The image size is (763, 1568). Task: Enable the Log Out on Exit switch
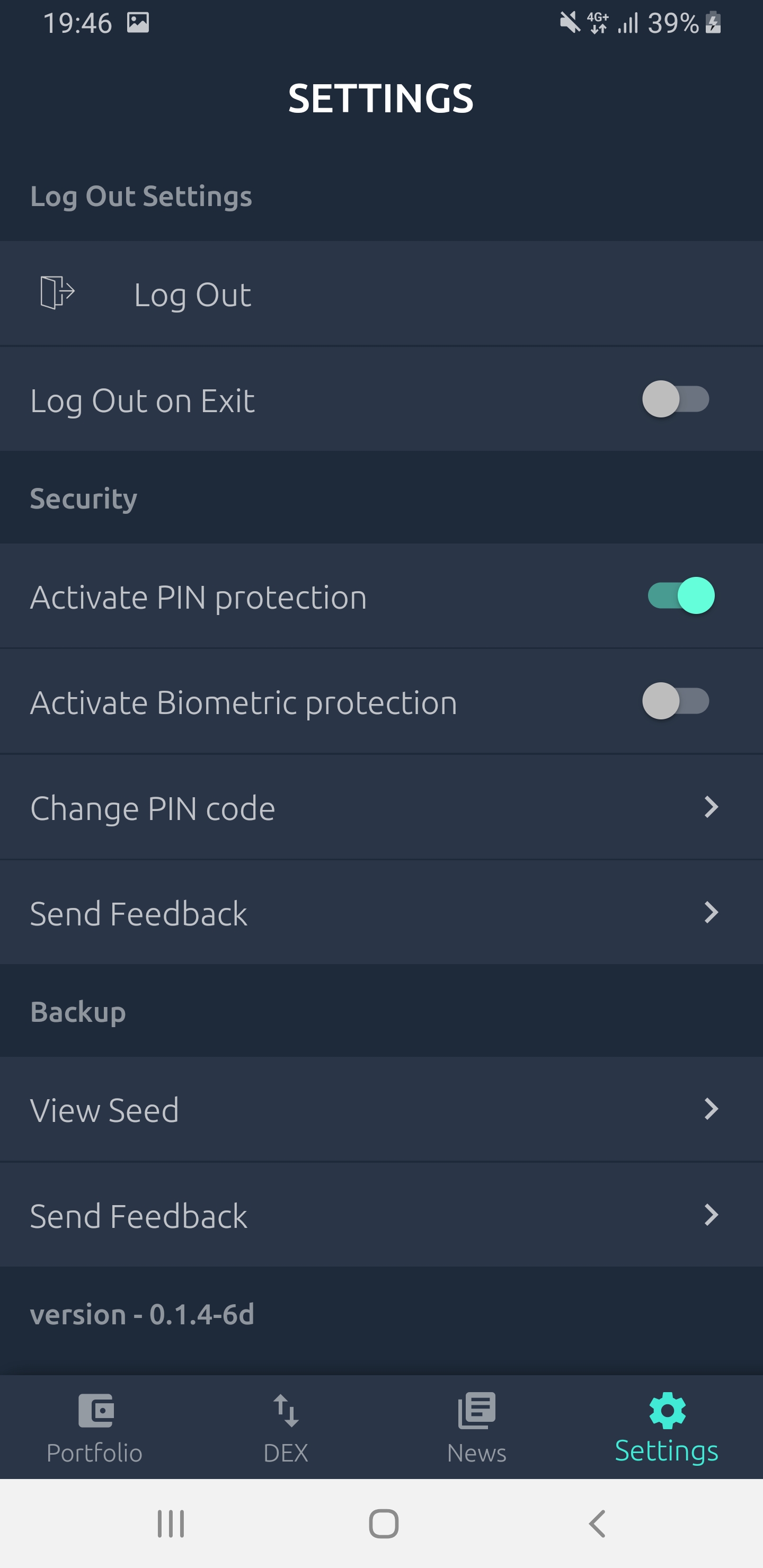(676, 399)
